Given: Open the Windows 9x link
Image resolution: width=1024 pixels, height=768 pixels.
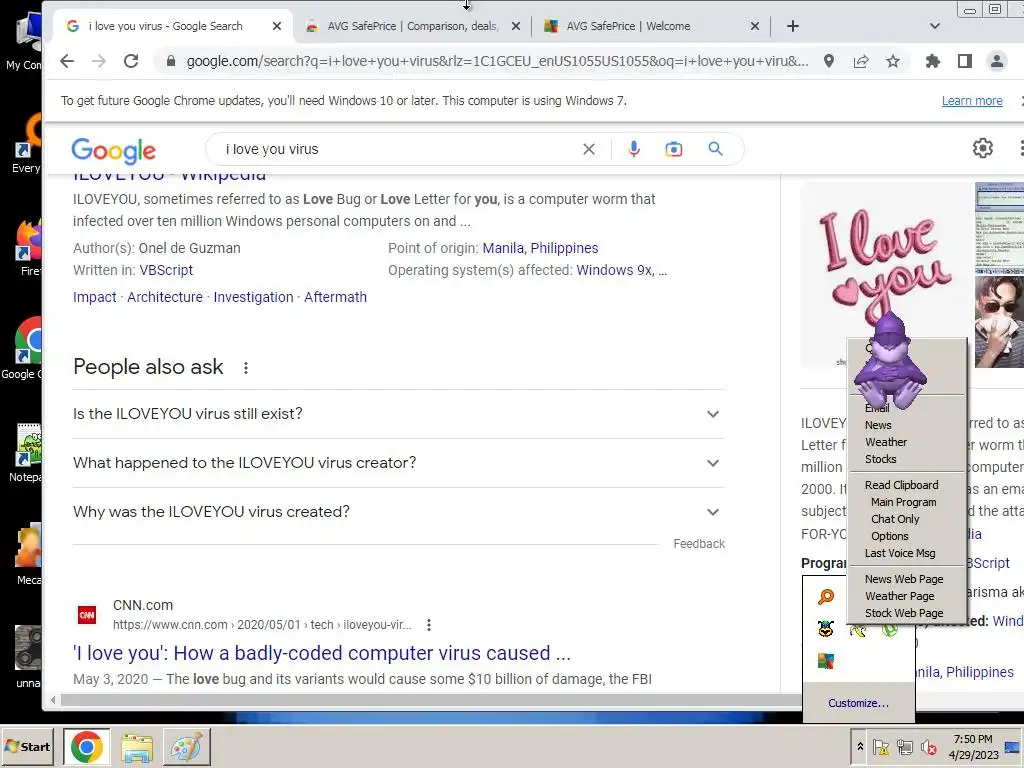Looking at the screenshot, I should tap(614, 270).
